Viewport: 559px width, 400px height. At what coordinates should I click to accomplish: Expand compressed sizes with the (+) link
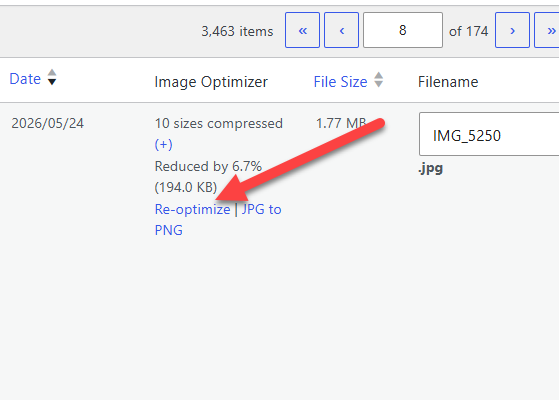pos(164,145)
